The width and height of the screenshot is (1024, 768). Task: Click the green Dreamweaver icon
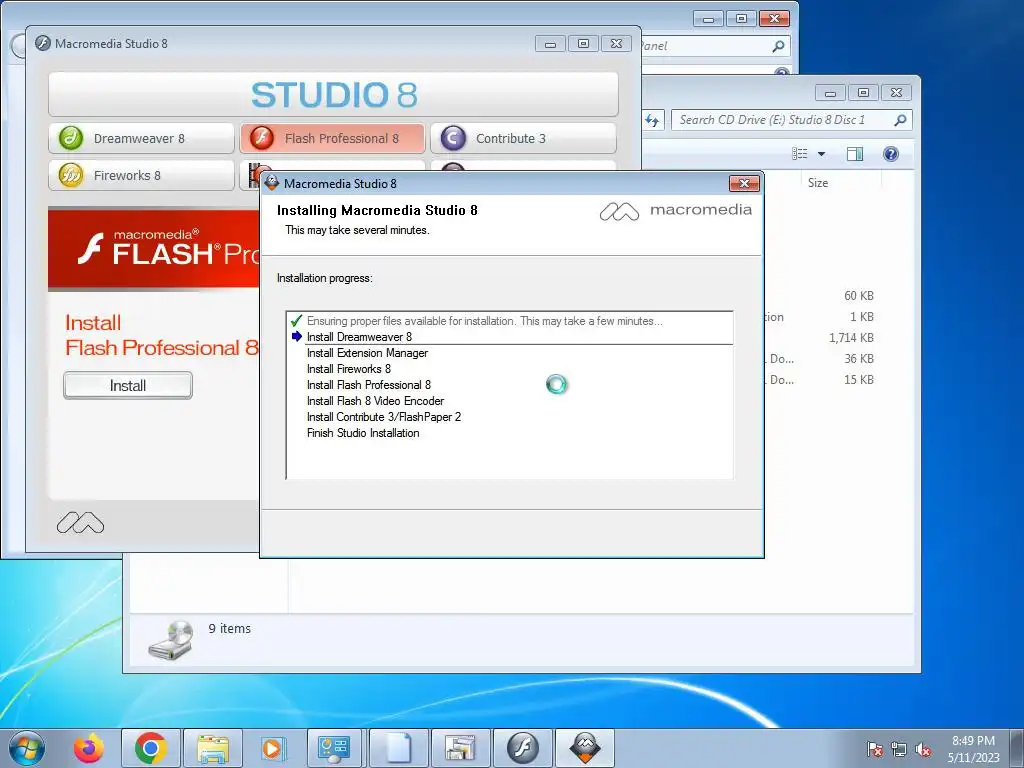[x=71, y=138]
